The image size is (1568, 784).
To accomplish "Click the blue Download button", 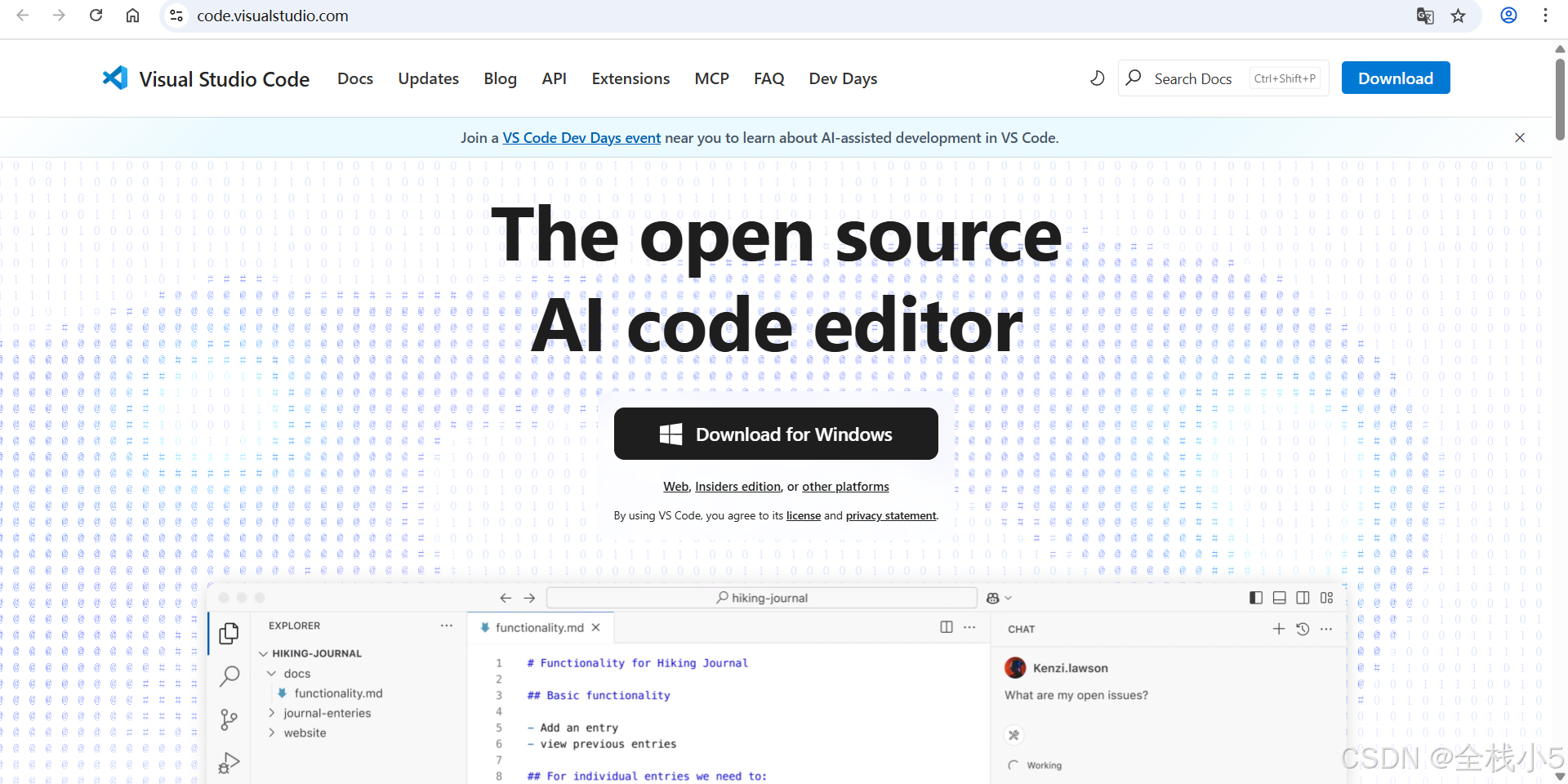I will click(1396, 78).
